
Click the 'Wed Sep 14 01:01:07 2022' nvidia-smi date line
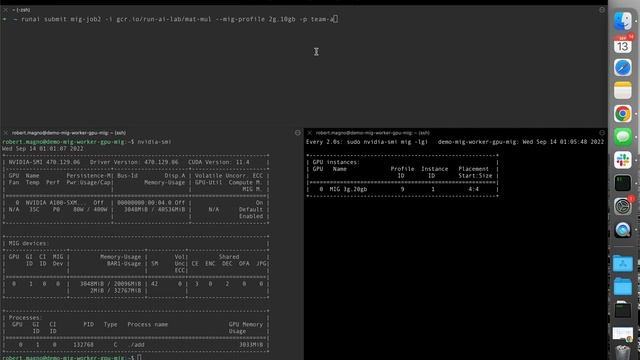point(43,149)
